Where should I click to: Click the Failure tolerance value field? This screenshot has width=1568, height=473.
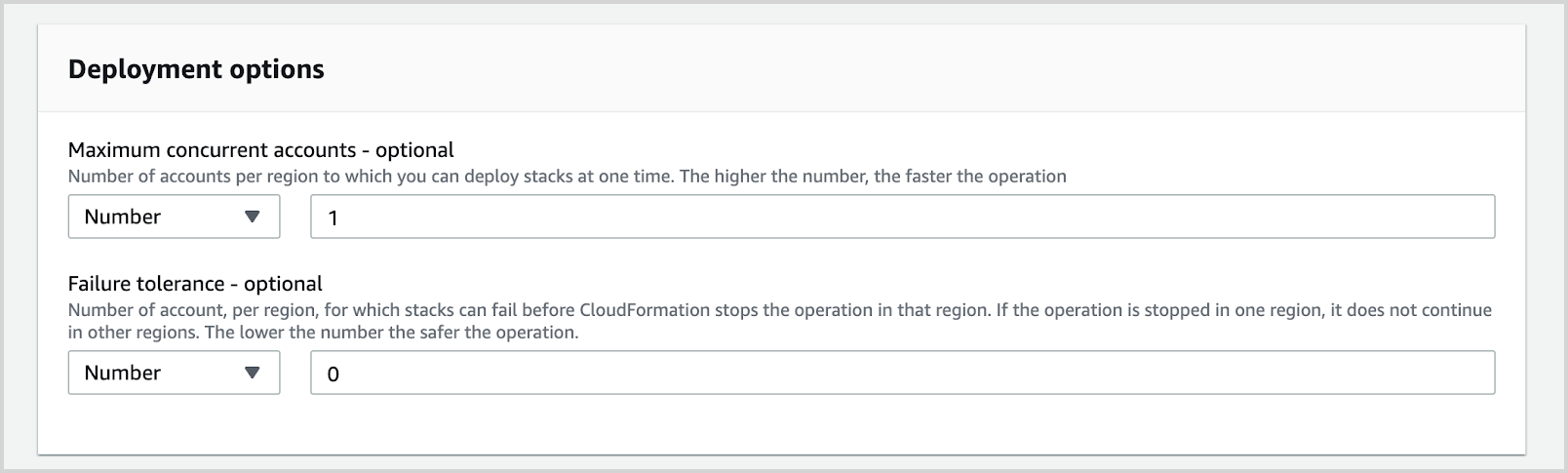[902, 373]
